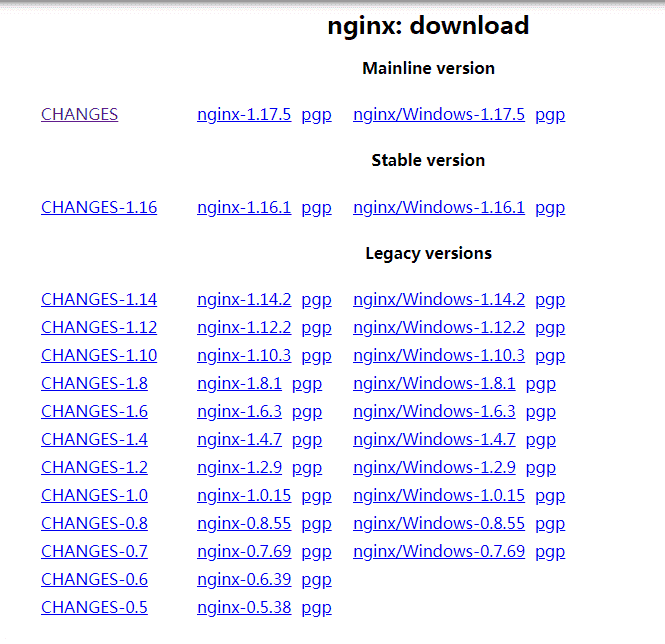Viewport: 665px width, 644px height.
Task: Download nginx-1.17.5 source link
Action: point(244,115)
